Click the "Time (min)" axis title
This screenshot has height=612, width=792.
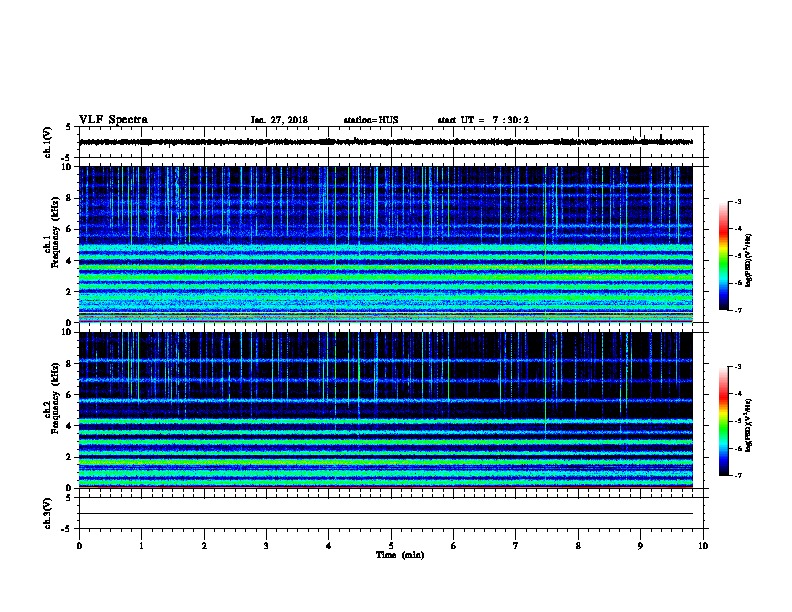tap(400, 555)
